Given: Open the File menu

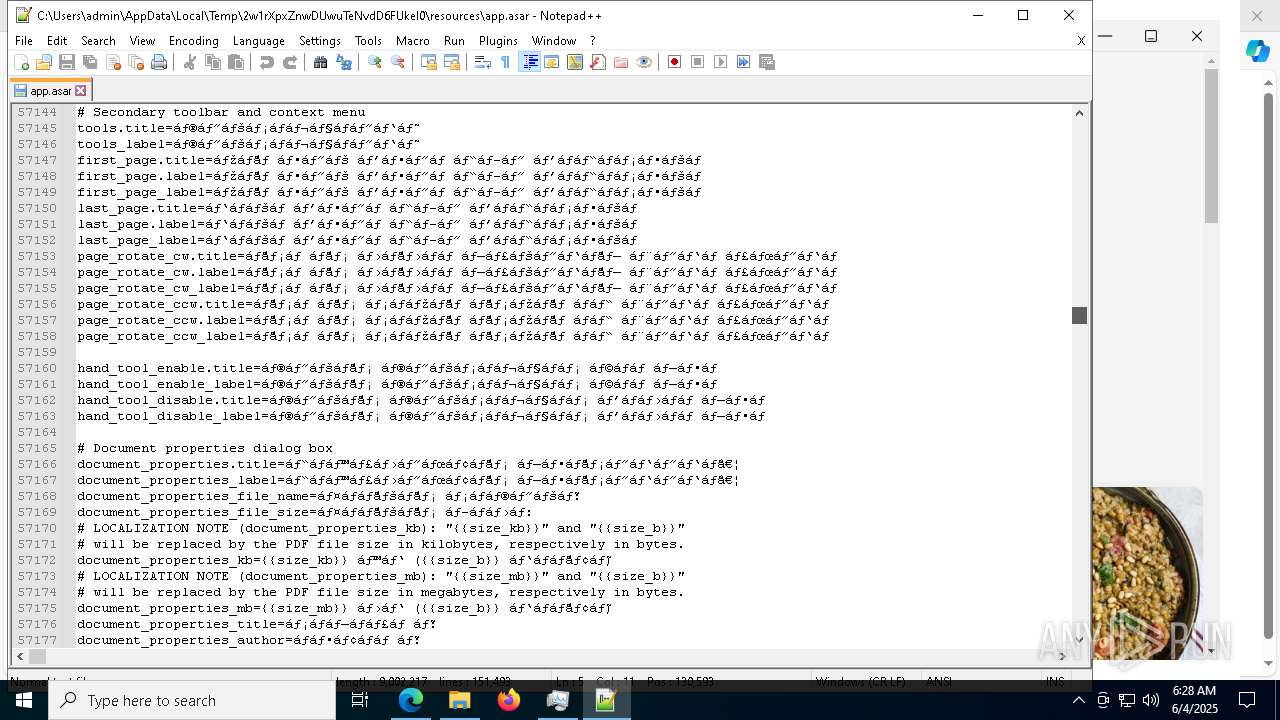Looking at the screenshot, I should [x=24, y=41].
